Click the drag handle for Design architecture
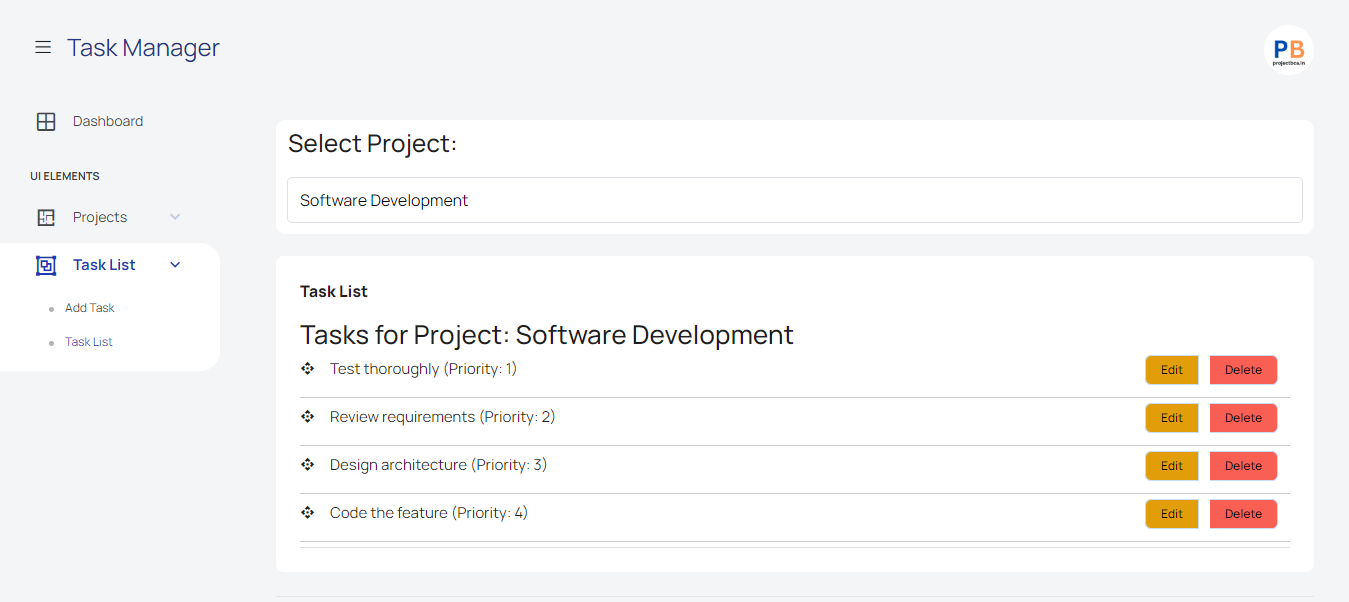 308,465
